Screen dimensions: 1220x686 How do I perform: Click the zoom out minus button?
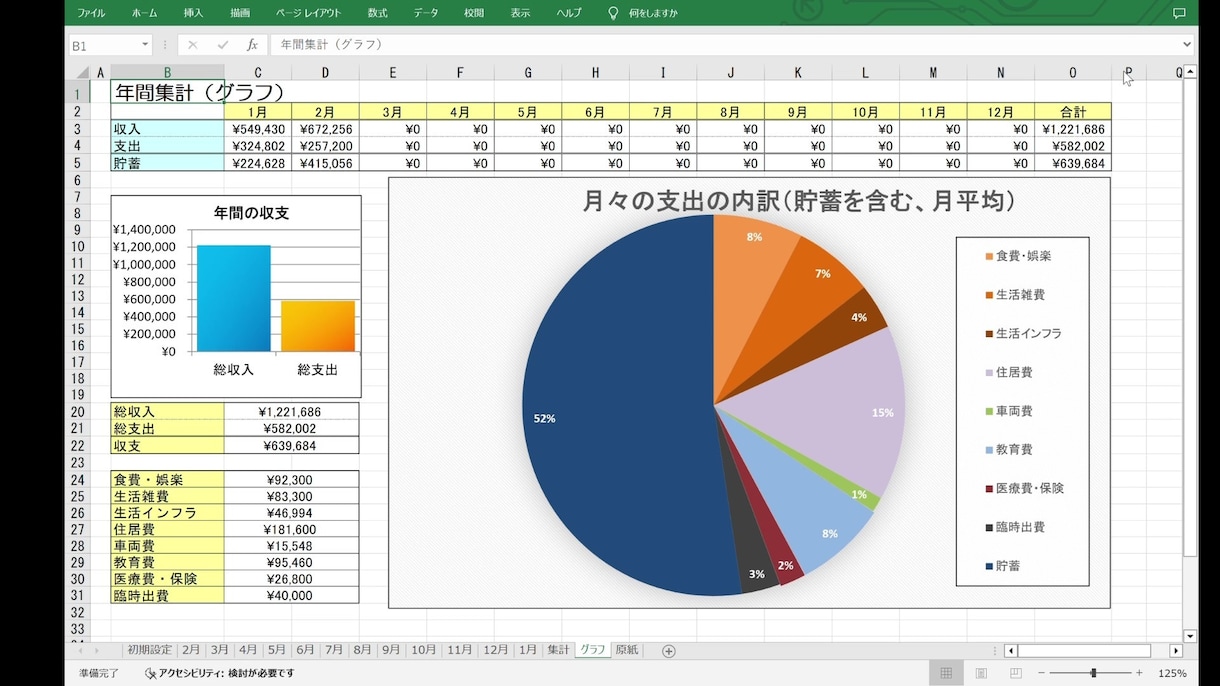[x=1041, y=673]
